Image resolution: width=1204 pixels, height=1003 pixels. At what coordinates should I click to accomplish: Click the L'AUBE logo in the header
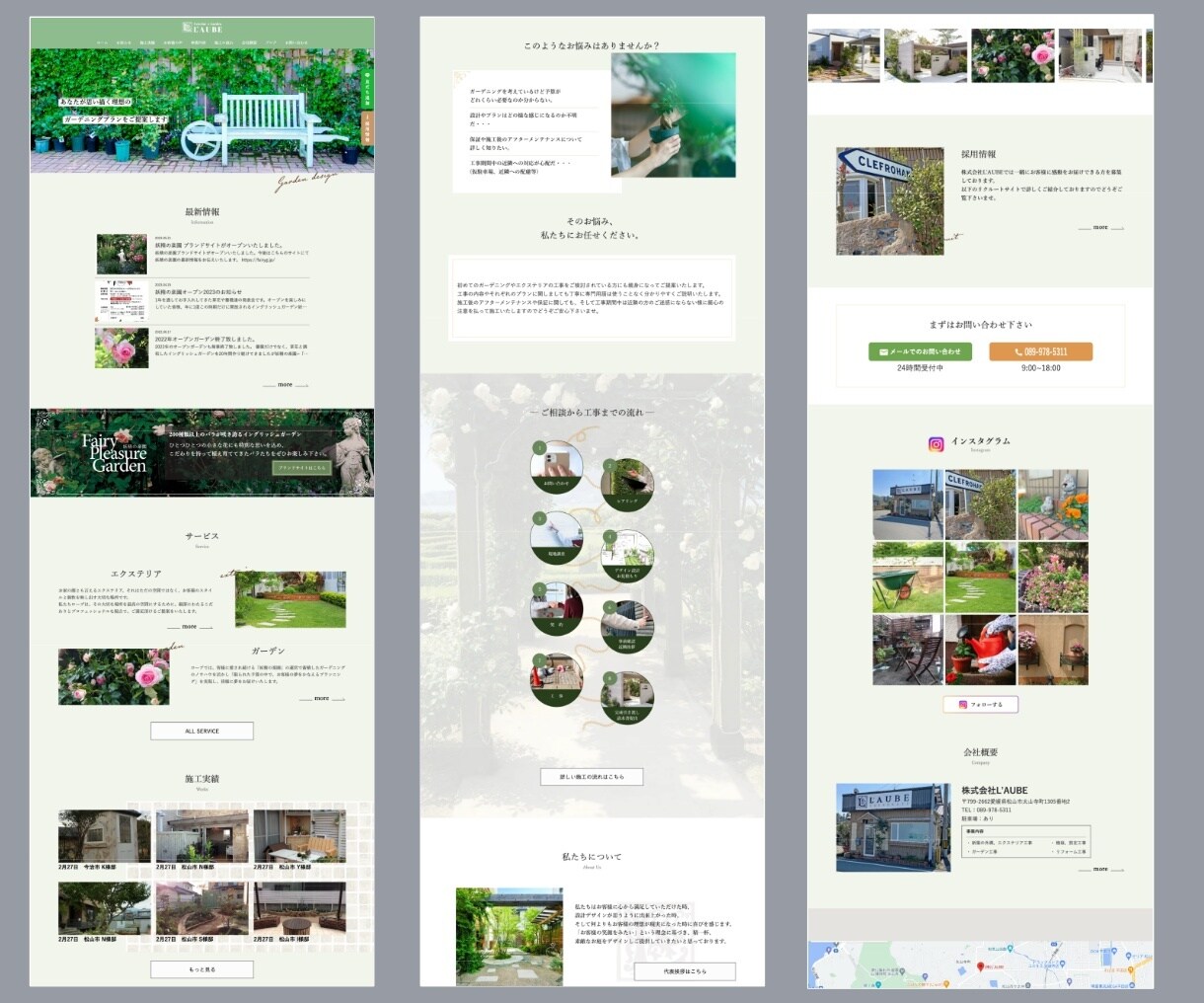[202, 26]
